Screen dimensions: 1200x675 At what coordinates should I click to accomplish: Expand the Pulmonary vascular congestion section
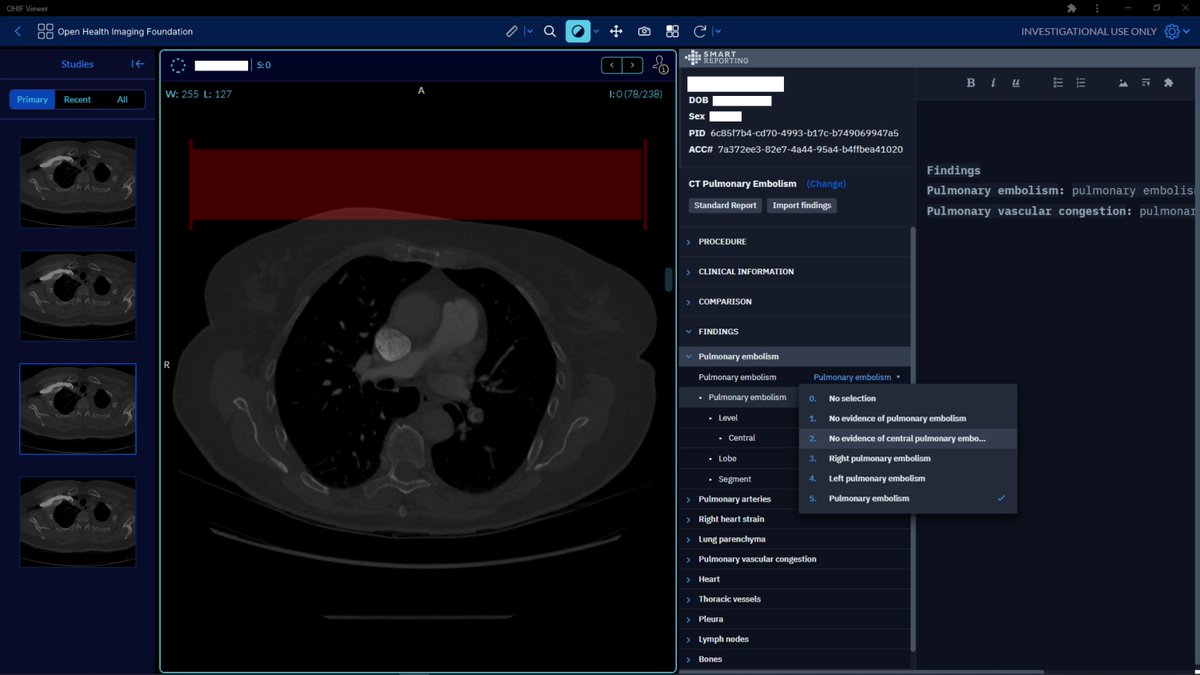[x=796, y=559]
